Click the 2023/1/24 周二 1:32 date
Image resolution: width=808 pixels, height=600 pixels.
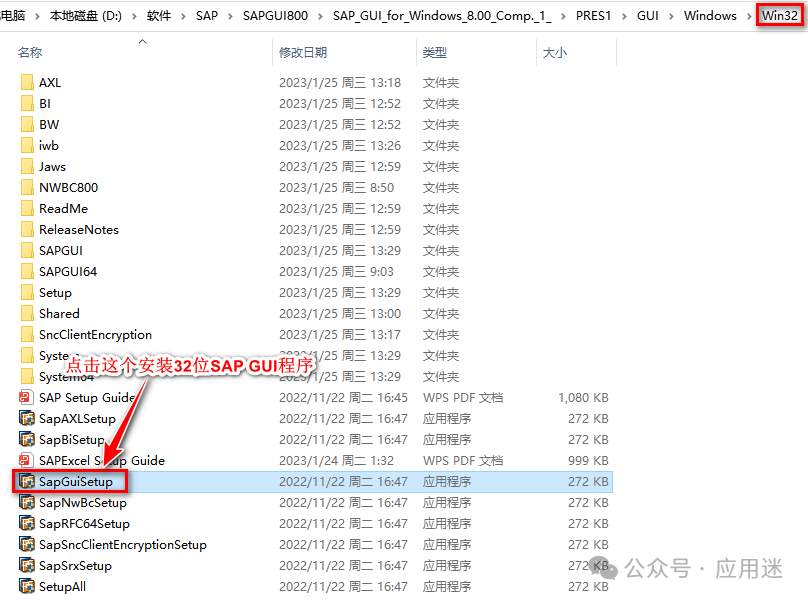pyautogui.click(x=336, y=460)
